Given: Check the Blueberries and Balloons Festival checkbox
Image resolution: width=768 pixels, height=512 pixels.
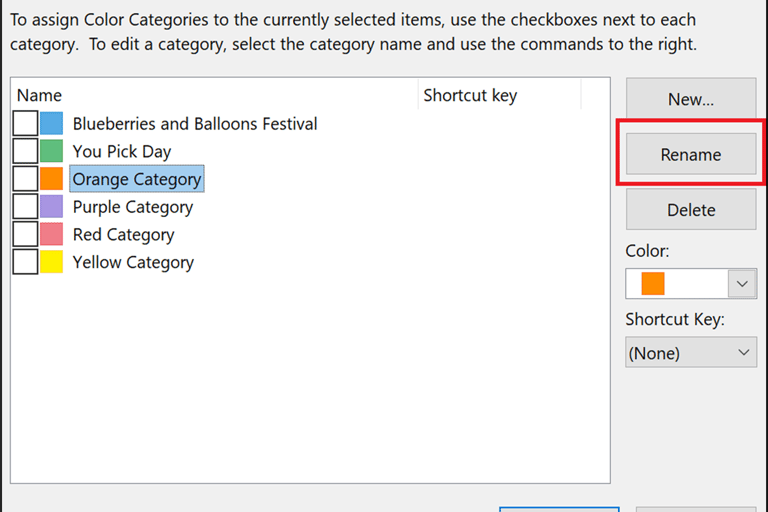Looking at the screenshot, I should click(x=26, y=124).
